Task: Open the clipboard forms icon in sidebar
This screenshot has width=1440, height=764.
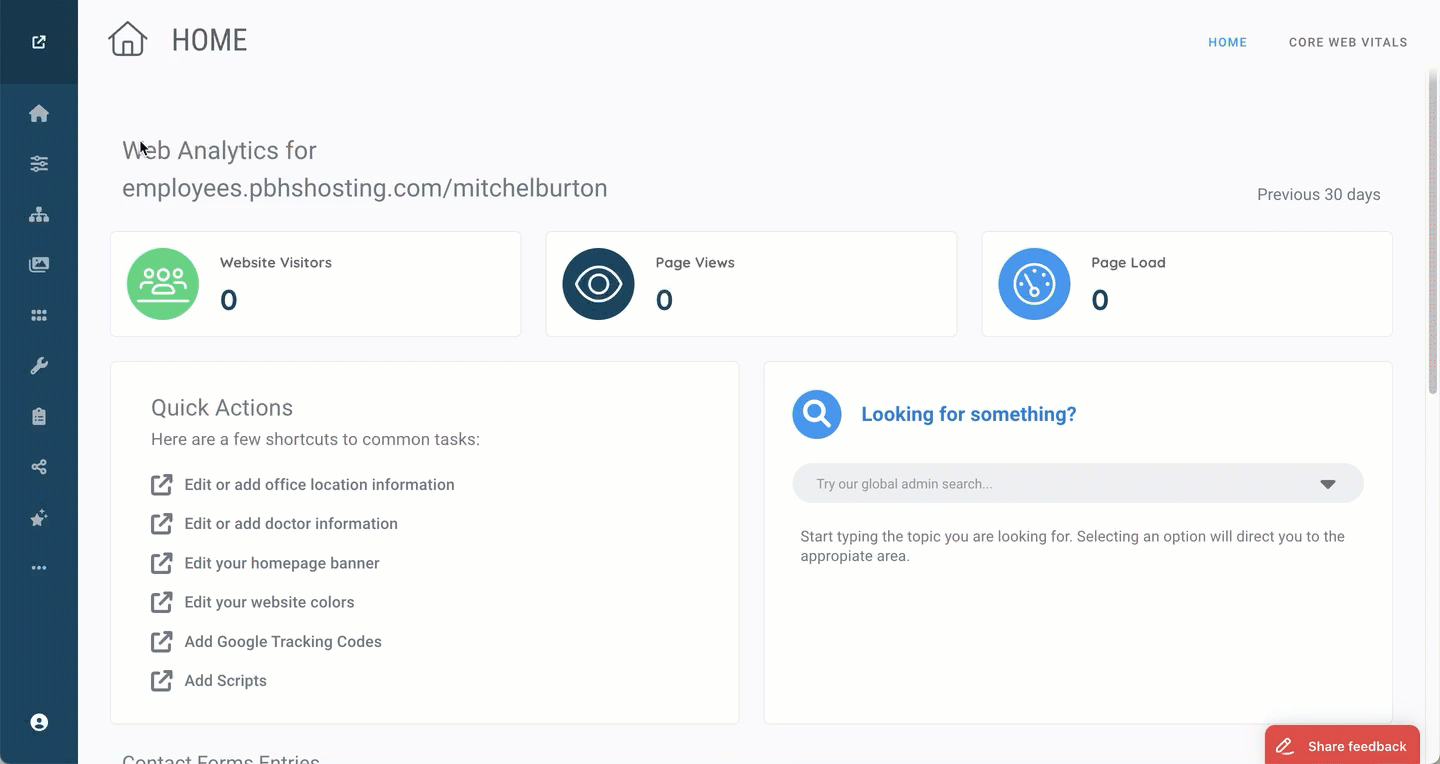Action: coord(39,417)
